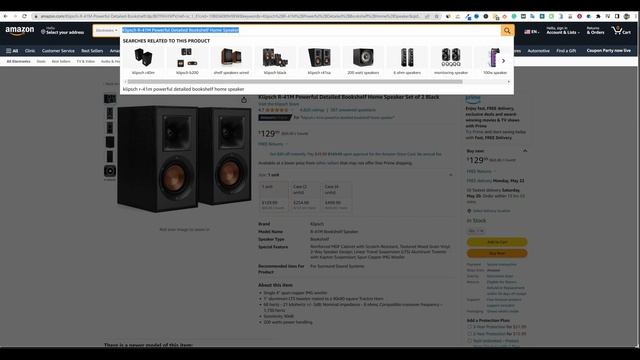
Task: Click the orange search magnifier button
Action: click(x=507, y=31)
